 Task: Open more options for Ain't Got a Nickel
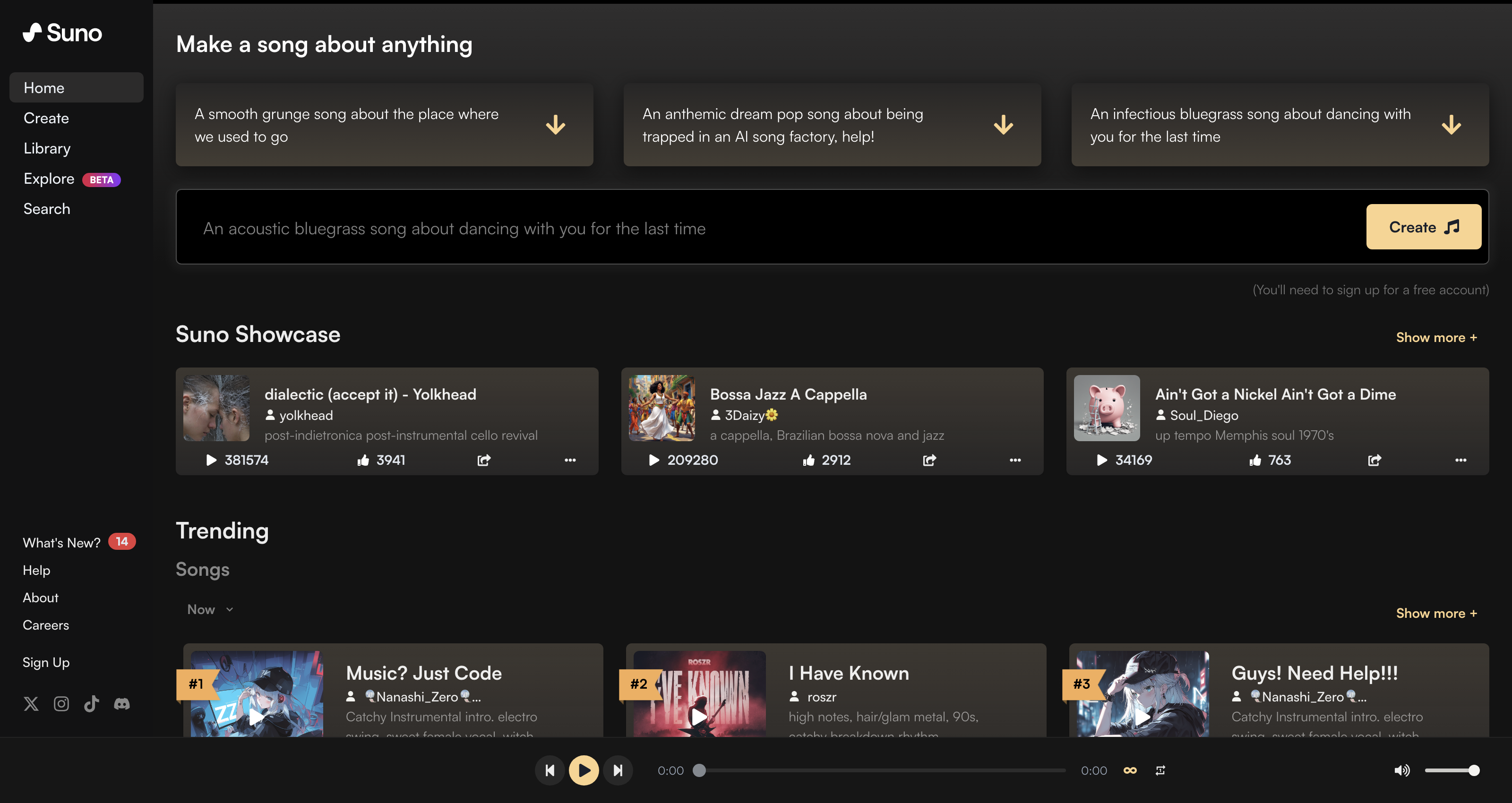click(1461, 460)
